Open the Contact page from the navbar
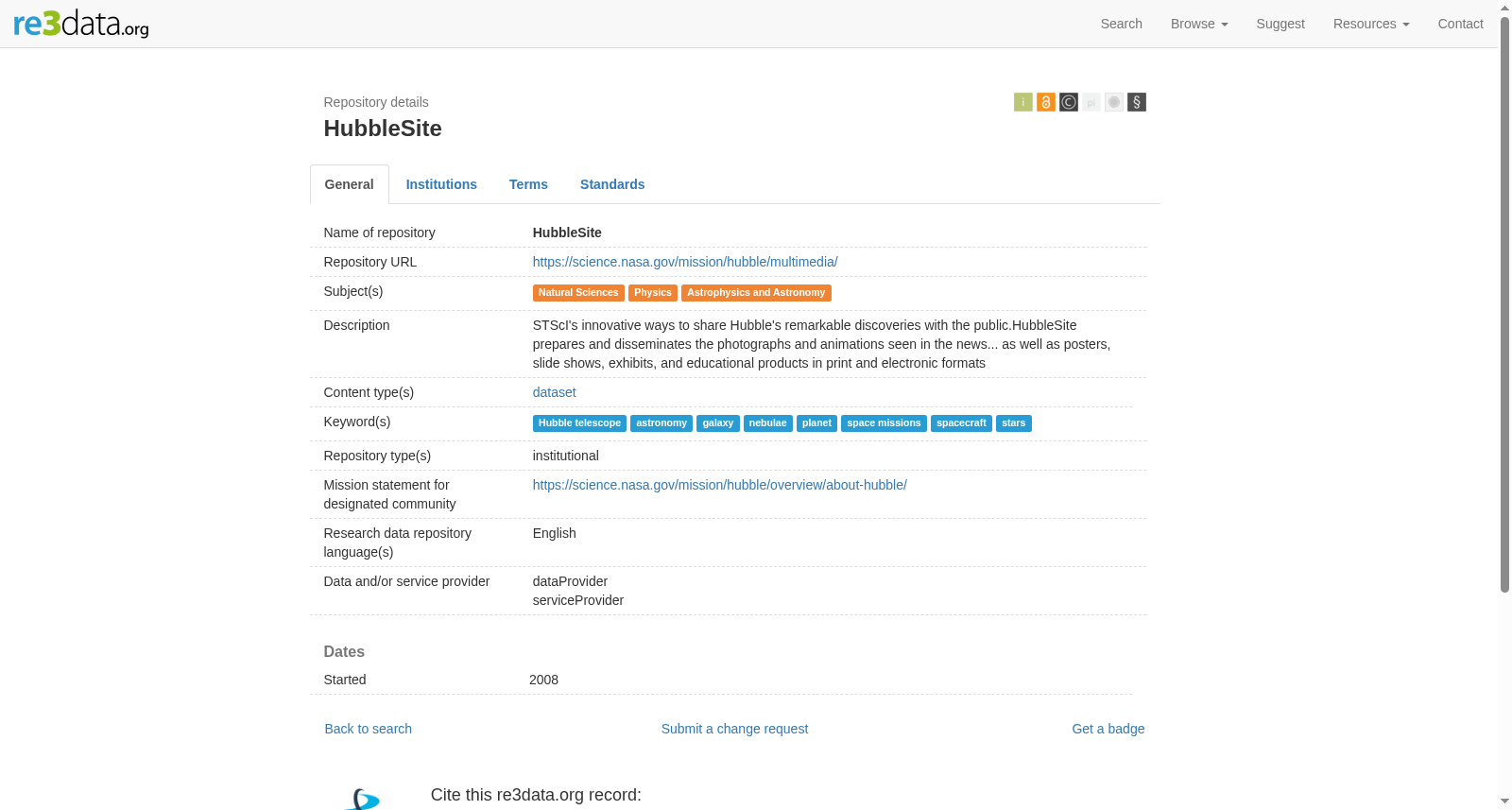The height and width of the screenshot is (810, 1512). pos(1461,24)
